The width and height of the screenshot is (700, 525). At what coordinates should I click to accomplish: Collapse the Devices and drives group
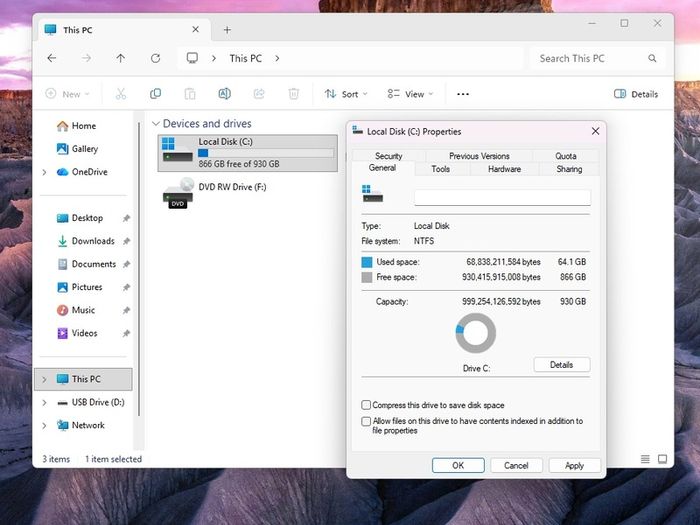[156, 124]
